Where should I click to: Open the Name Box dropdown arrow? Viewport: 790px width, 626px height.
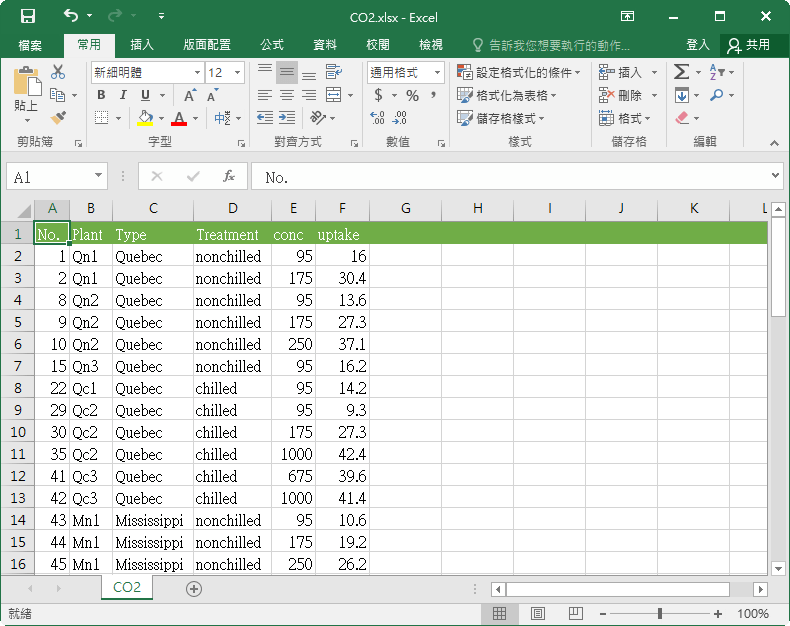98,177
